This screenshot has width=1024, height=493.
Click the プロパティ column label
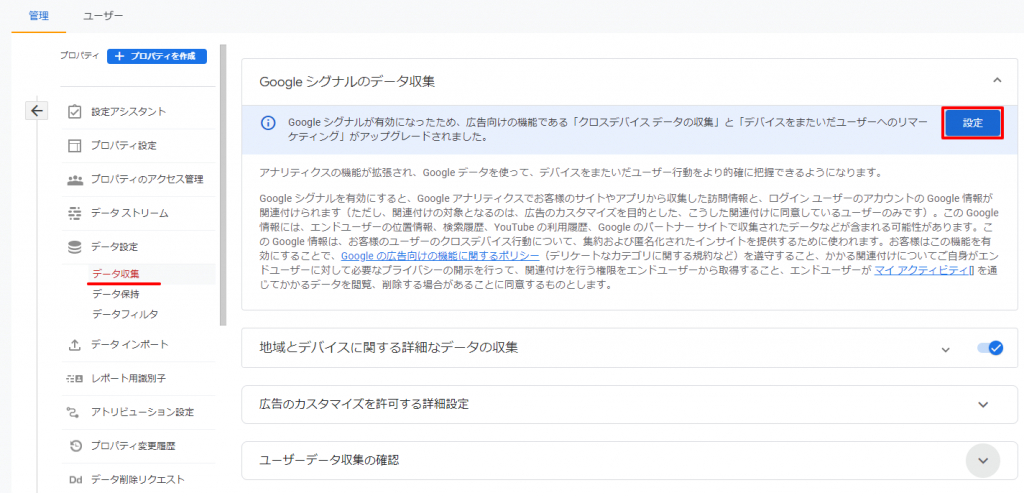pos(80,56)
